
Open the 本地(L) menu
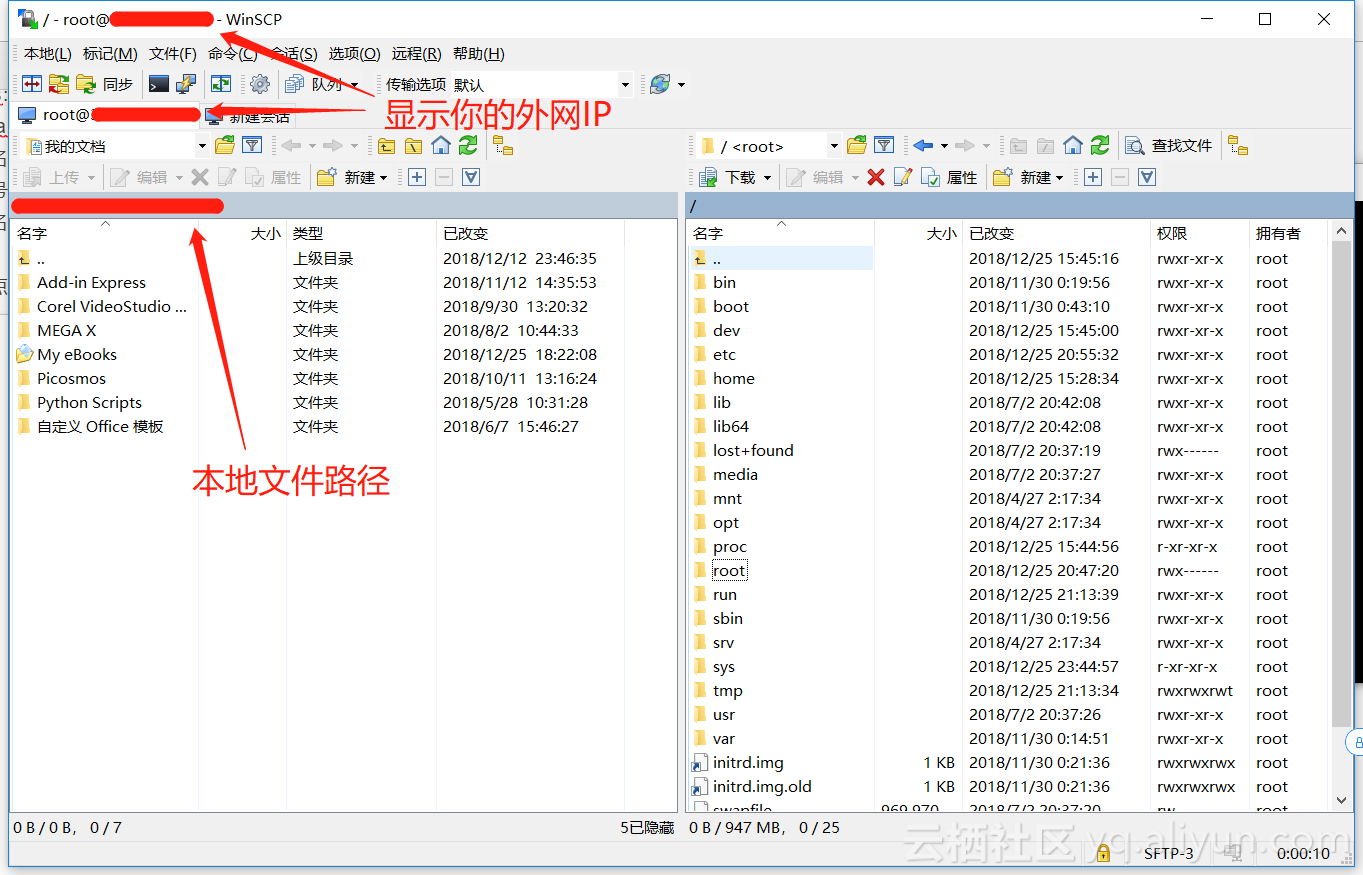[x=47, y=54]
